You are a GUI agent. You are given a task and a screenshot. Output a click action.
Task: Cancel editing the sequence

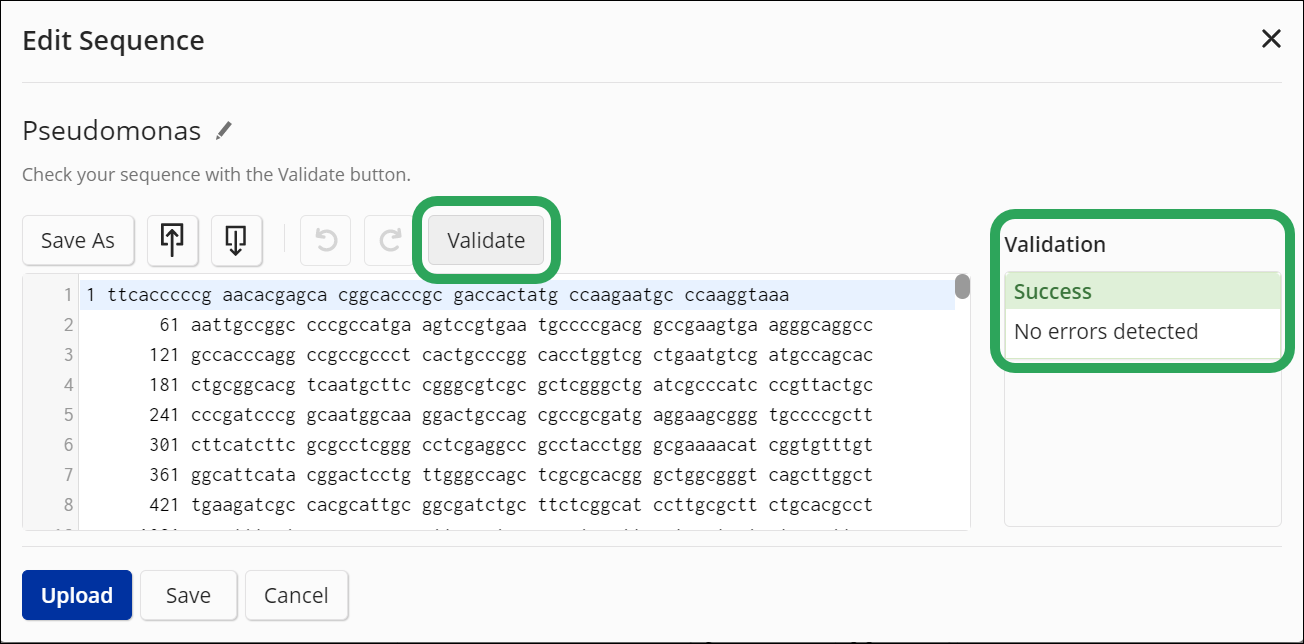pos(296,595)
